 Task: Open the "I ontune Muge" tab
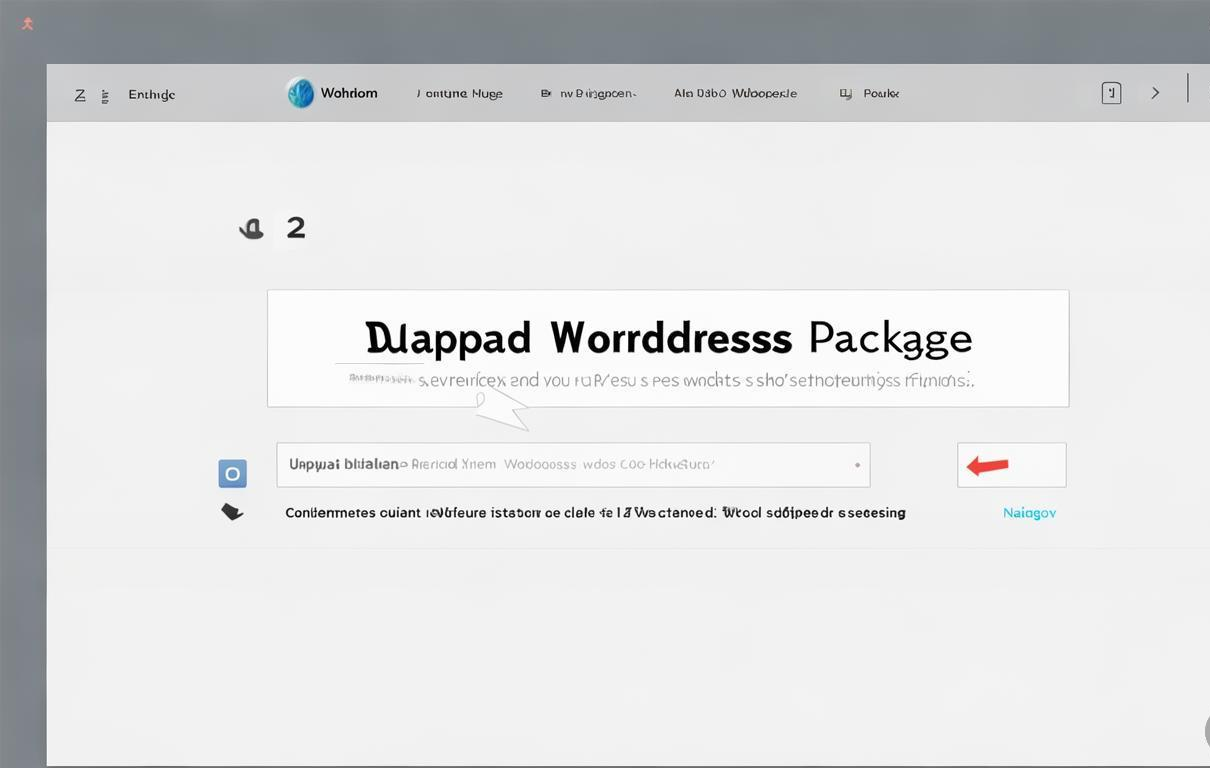coord(460,93)
